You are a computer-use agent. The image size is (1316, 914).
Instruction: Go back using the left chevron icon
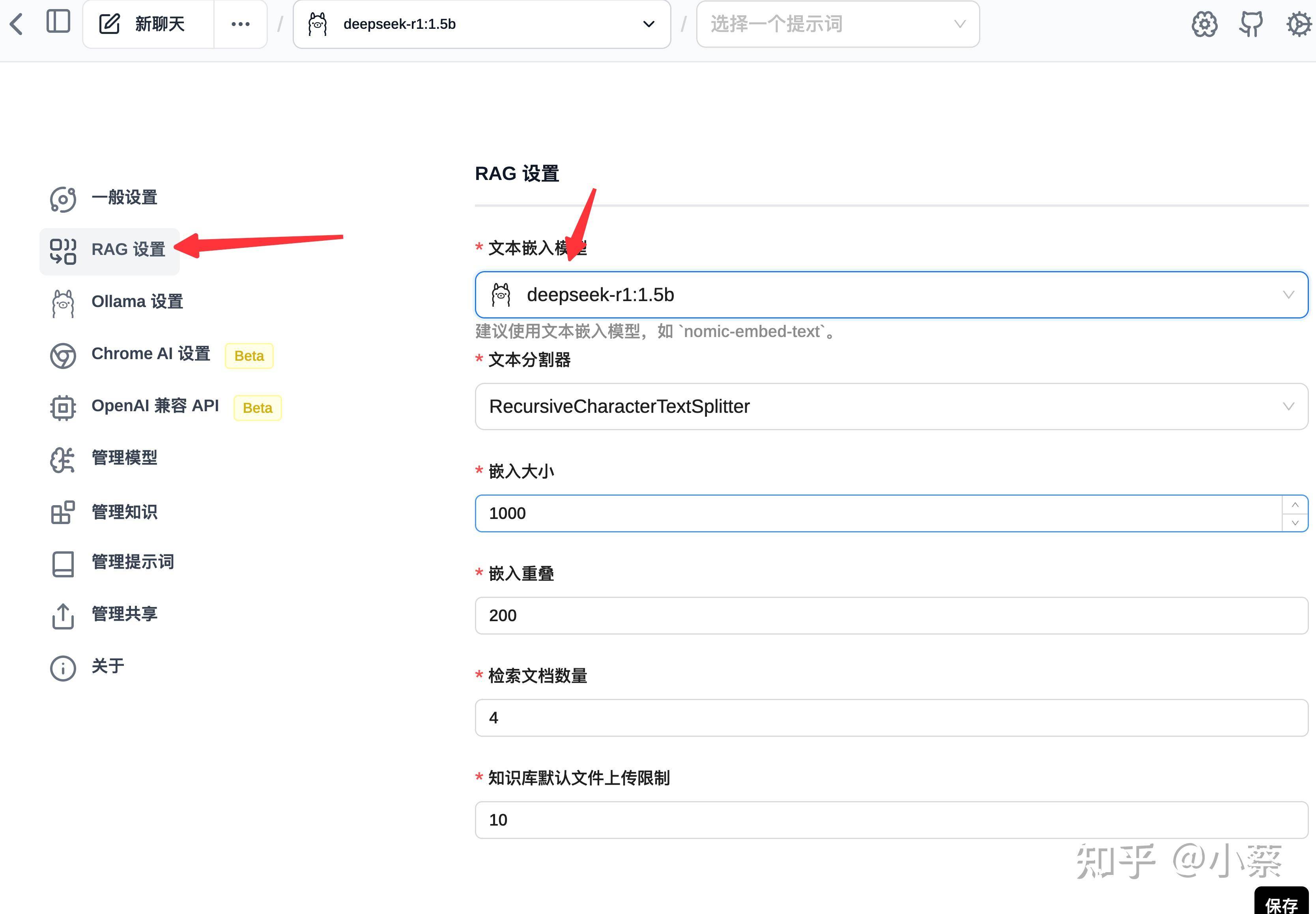[x=17, y=24]
